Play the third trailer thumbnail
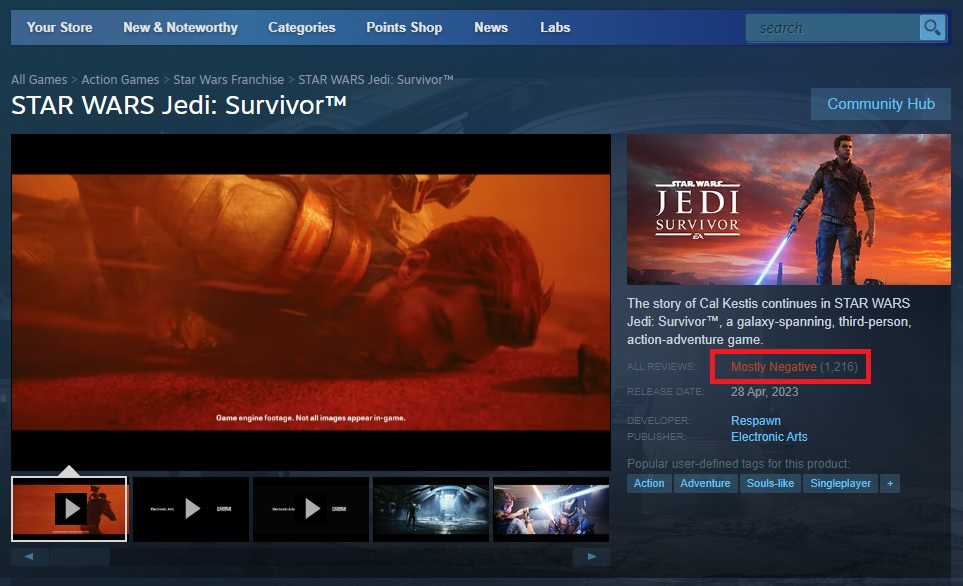Screen dimensions: 963x586 [x=310, y=509]
